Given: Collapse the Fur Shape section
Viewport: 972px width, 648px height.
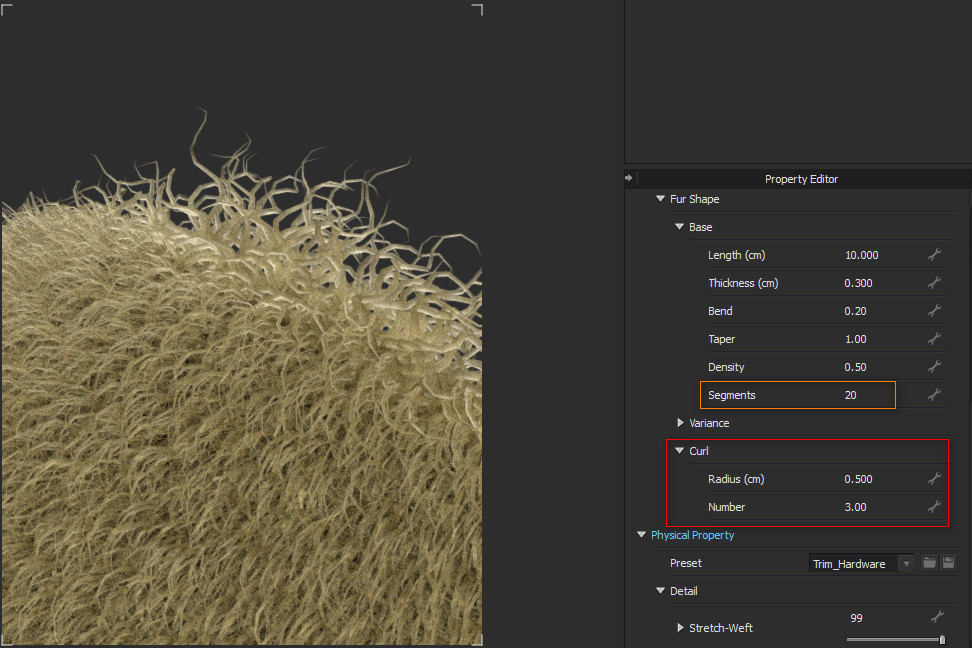Looking at the screenshot, I should click(x=660, y=199).
